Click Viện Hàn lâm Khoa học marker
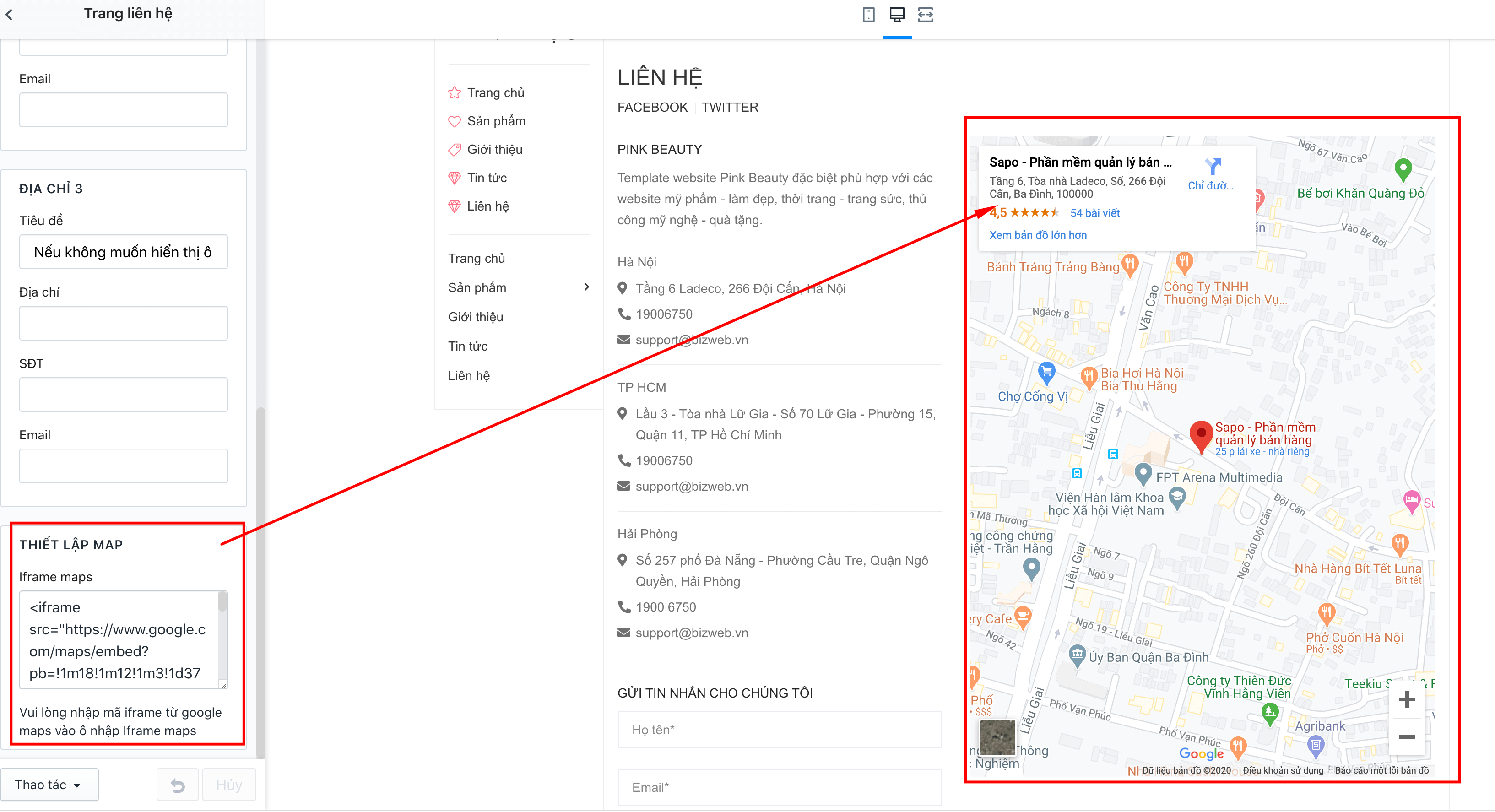Screen dimensions: 1495x812 tap(1176, 498)
